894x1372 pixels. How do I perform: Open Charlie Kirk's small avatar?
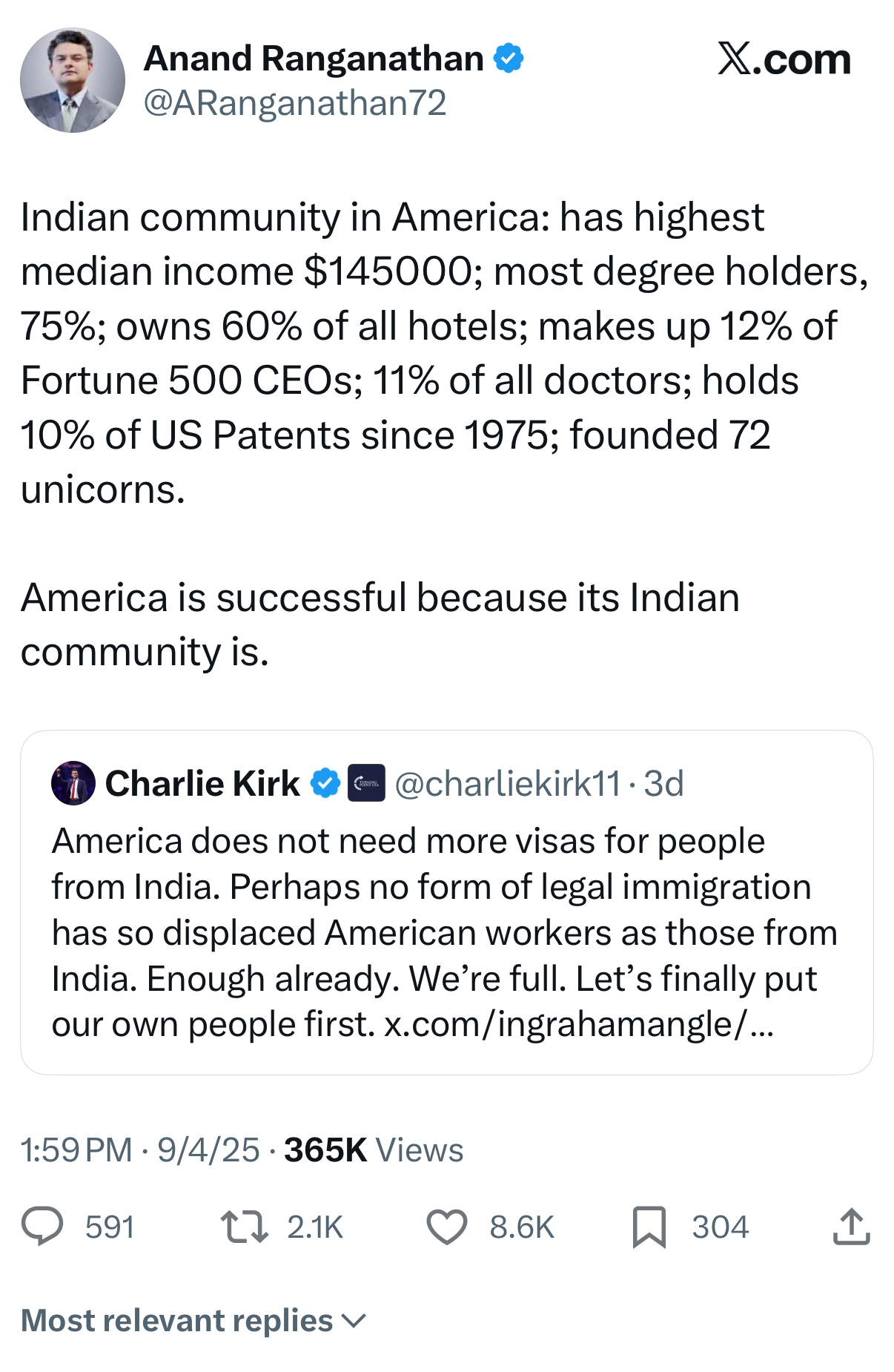click(73, 783)
